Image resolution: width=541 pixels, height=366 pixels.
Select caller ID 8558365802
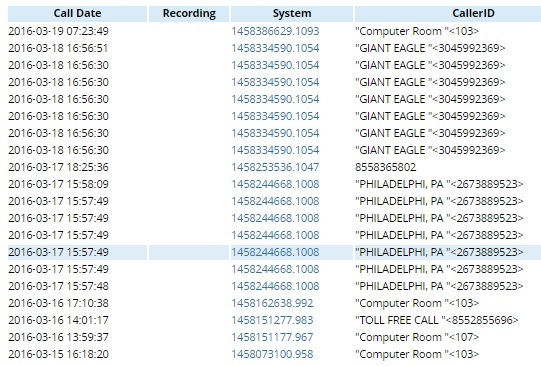(x=385, y=167)
